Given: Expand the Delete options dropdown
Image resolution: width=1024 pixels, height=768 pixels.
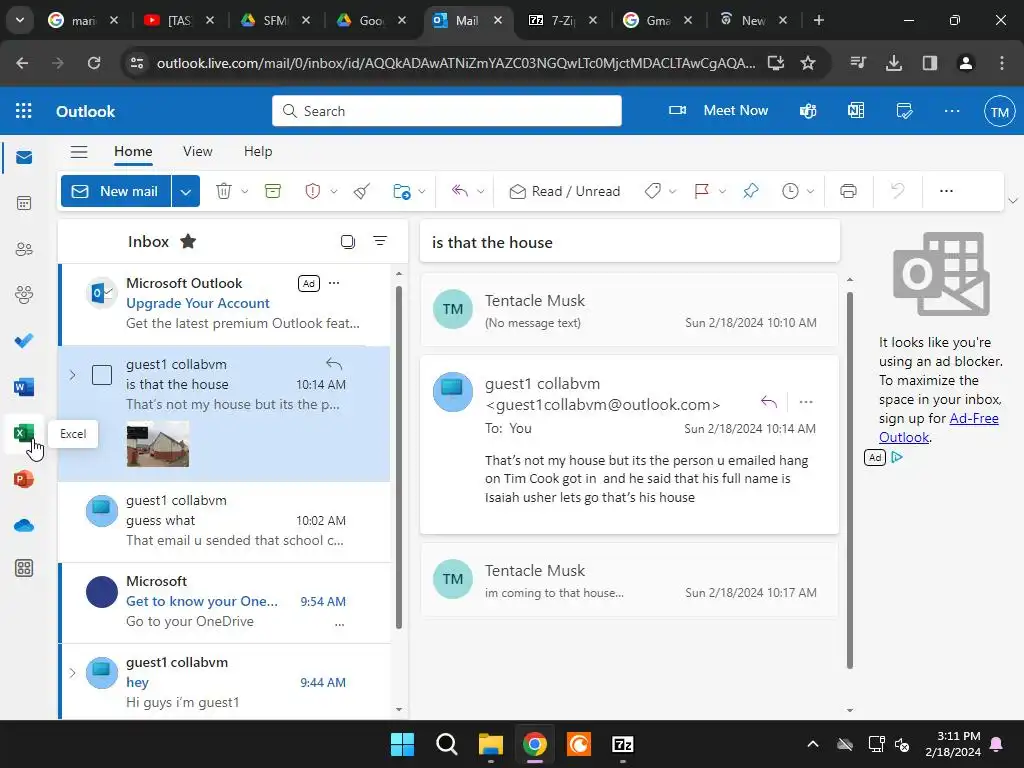Looking at the screenshot, I should click(x=245, y=191).
